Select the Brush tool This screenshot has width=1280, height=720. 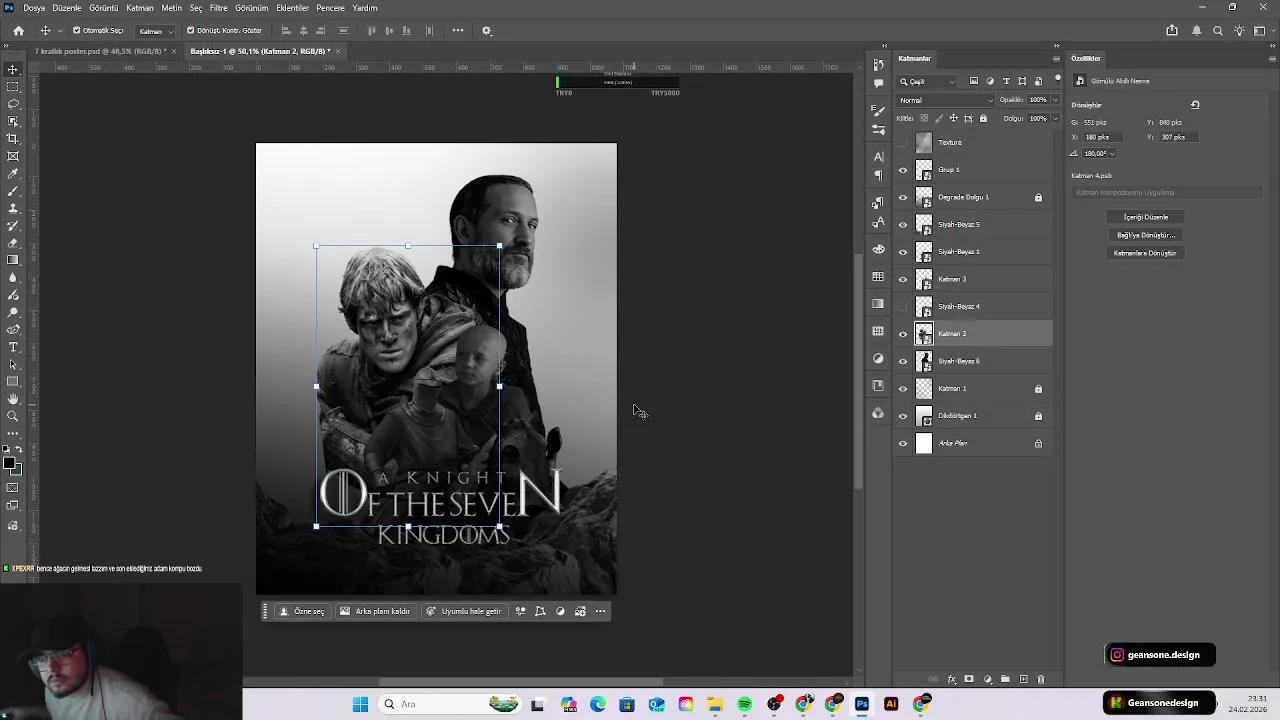pos(13,191)
